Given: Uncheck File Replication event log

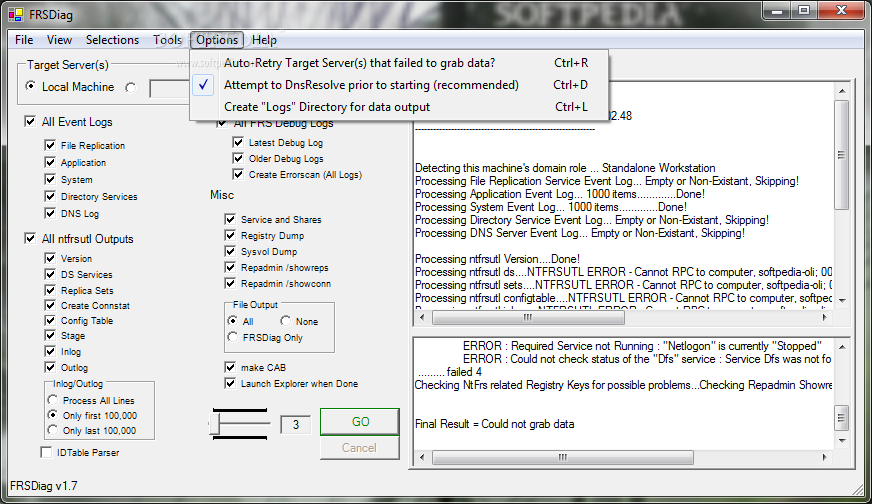Looking at the screenshot, I should (x=50, y=145).
